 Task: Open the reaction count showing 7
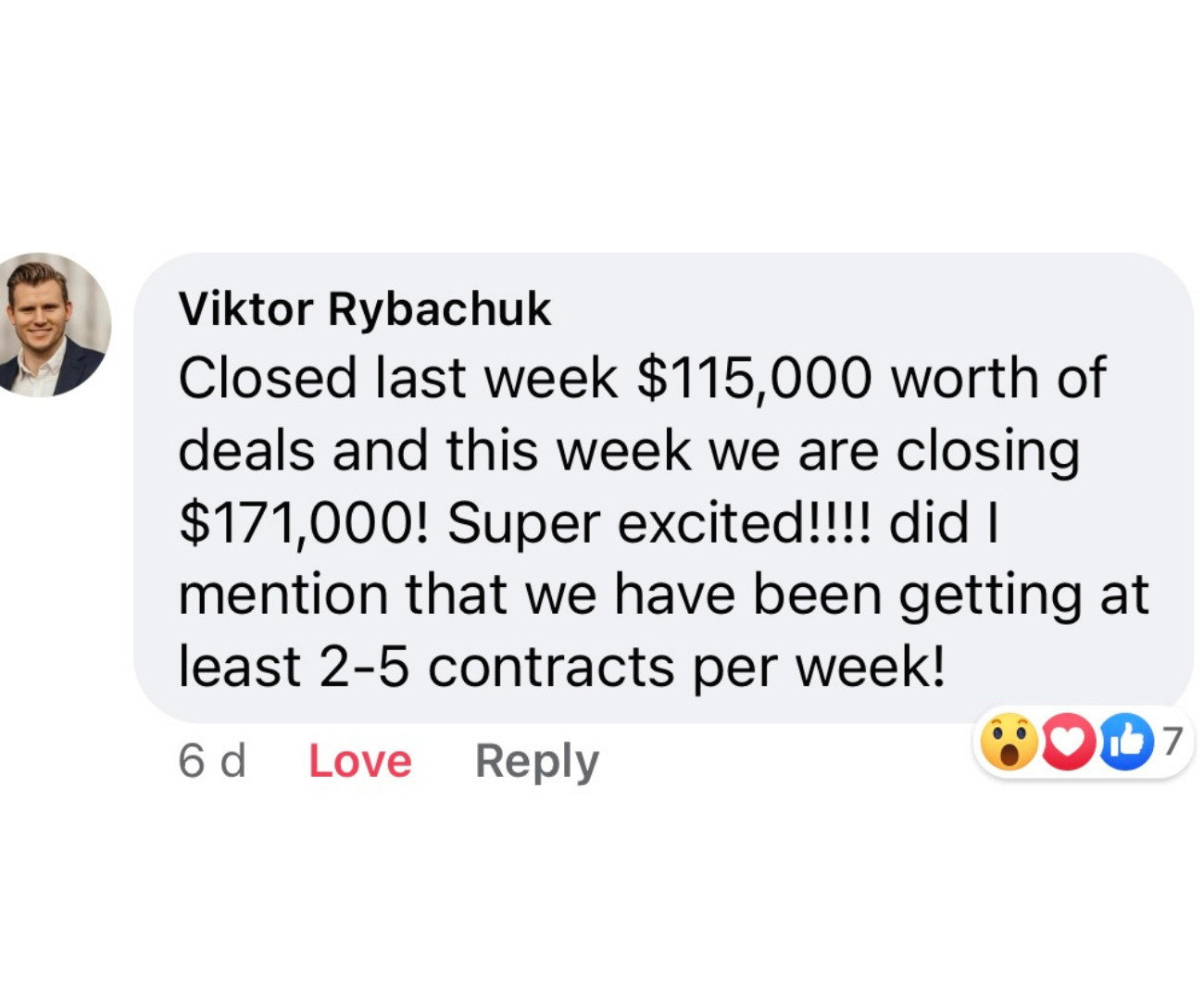pyautogui.click(x=1173, y=741)
